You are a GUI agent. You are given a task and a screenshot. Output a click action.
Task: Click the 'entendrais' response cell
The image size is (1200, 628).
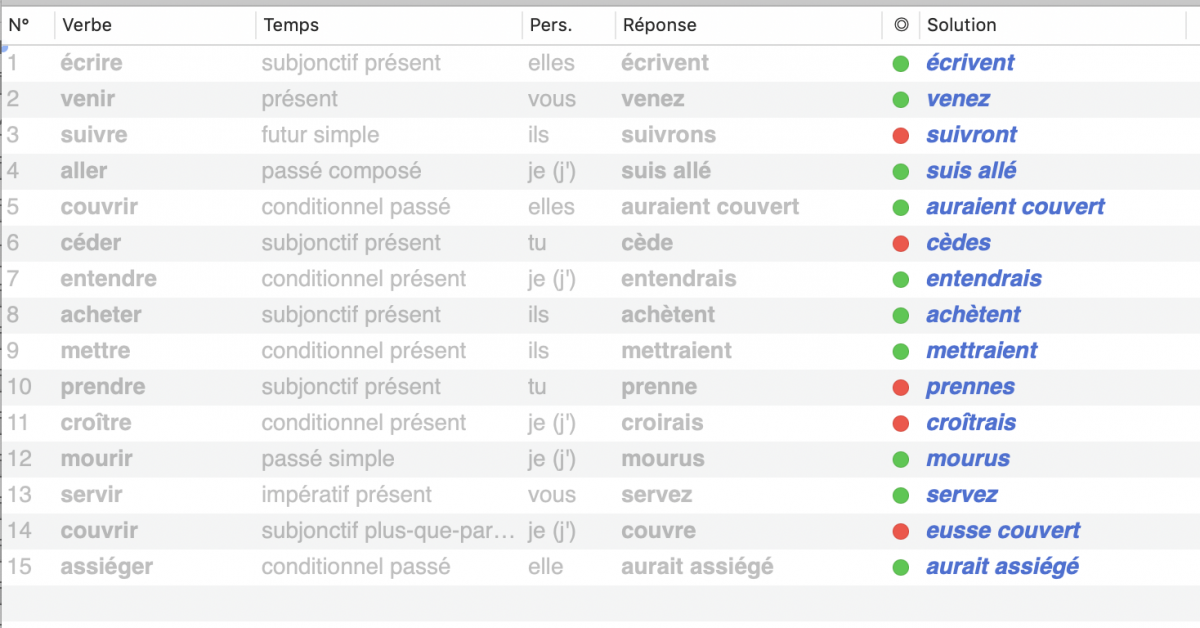pyautogui.click(x=678, y=279)
